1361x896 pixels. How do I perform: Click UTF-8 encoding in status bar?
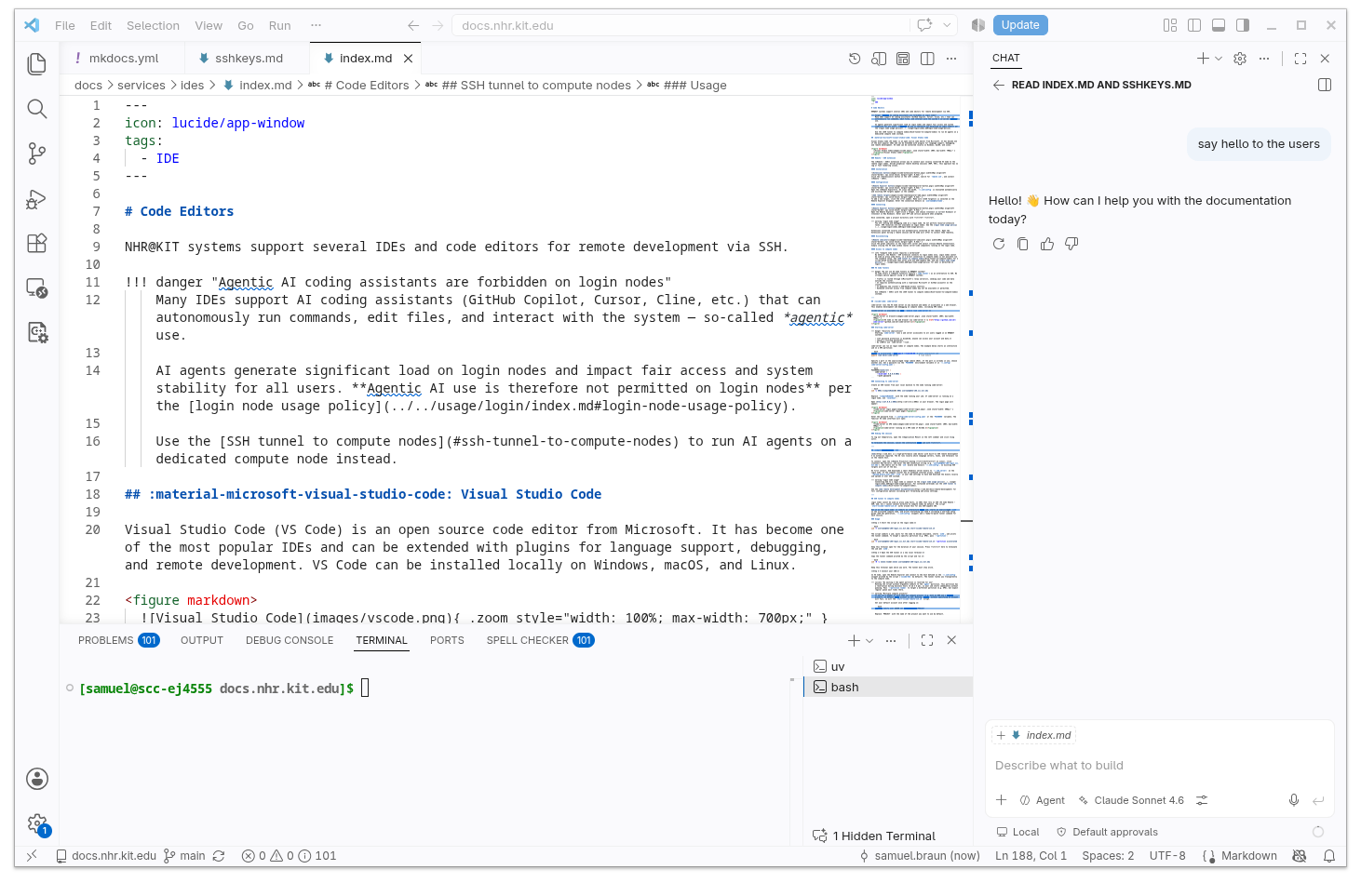pyautogui.click(x=1167, y=856)
